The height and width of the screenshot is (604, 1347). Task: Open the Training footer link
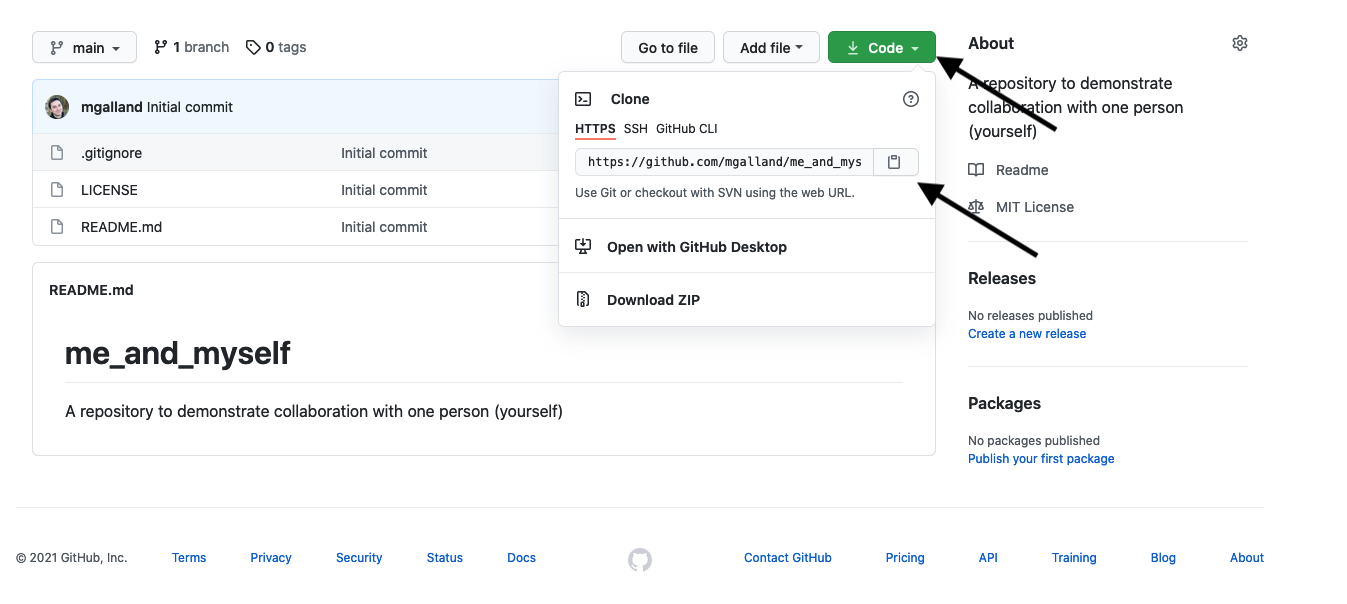coord(1074,558)
